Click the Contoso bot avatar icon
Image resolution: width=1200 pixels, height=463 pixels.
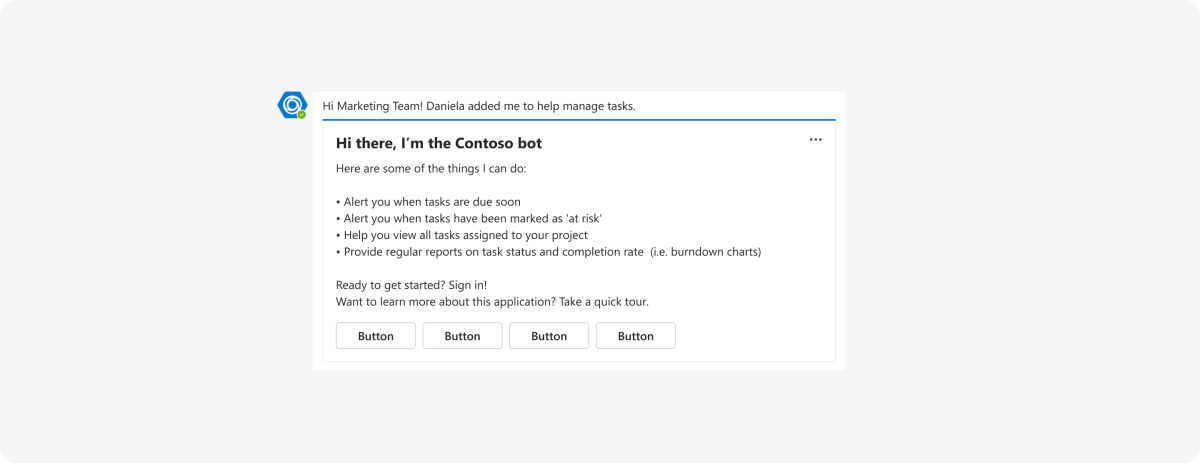292,105
